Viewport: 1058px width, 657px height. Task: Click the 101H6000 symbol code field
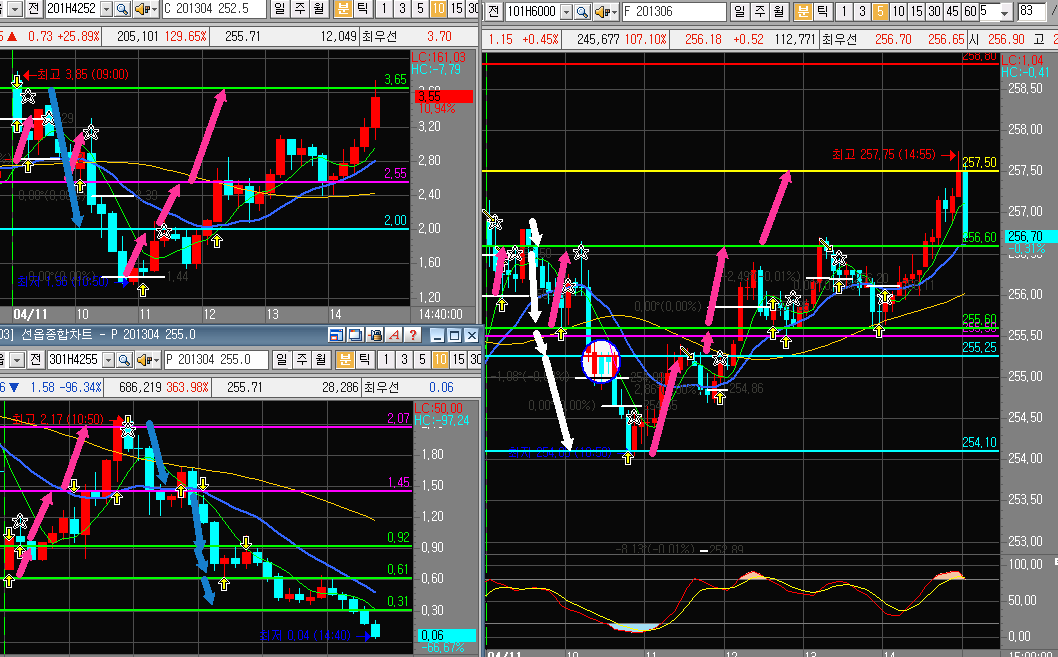pyautogui.click(x=533, y=11)
